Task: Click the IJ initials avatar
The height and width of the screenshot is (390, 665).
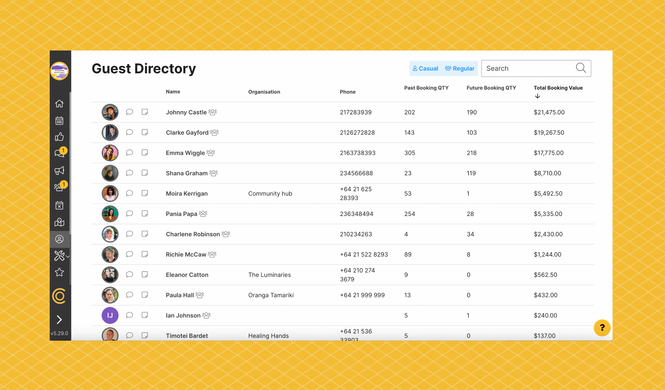Action: pos(110,315)
